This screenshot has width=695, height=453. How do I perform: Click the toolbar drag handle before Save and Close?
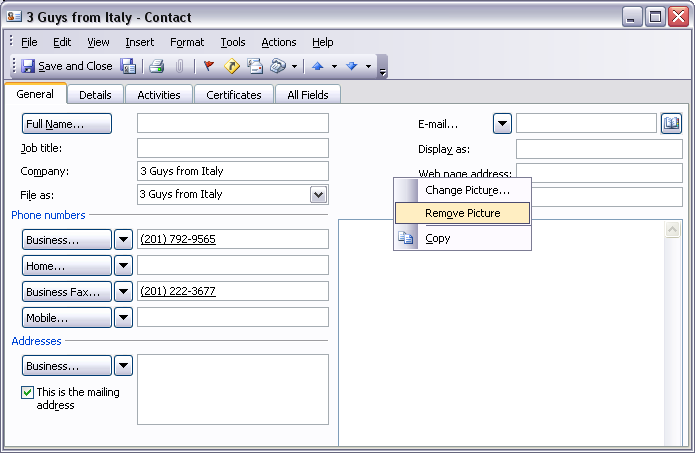tap(14, 66)
